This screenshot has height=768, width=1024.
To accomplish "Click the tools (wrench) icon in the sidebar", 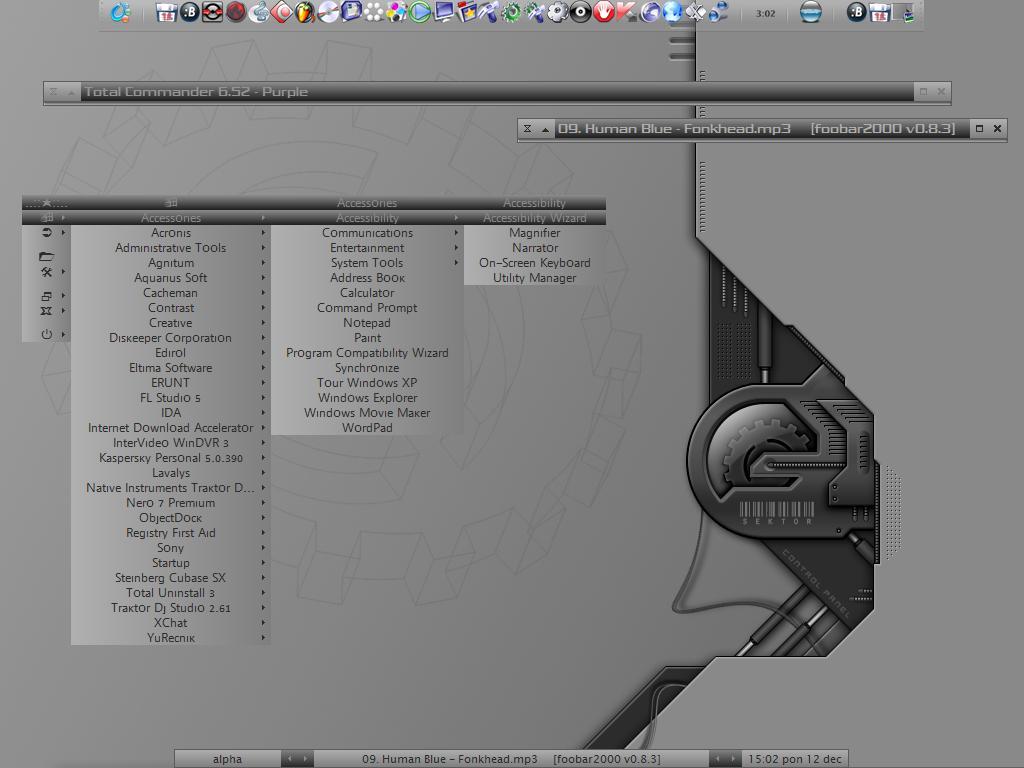I will click(46, 272).
